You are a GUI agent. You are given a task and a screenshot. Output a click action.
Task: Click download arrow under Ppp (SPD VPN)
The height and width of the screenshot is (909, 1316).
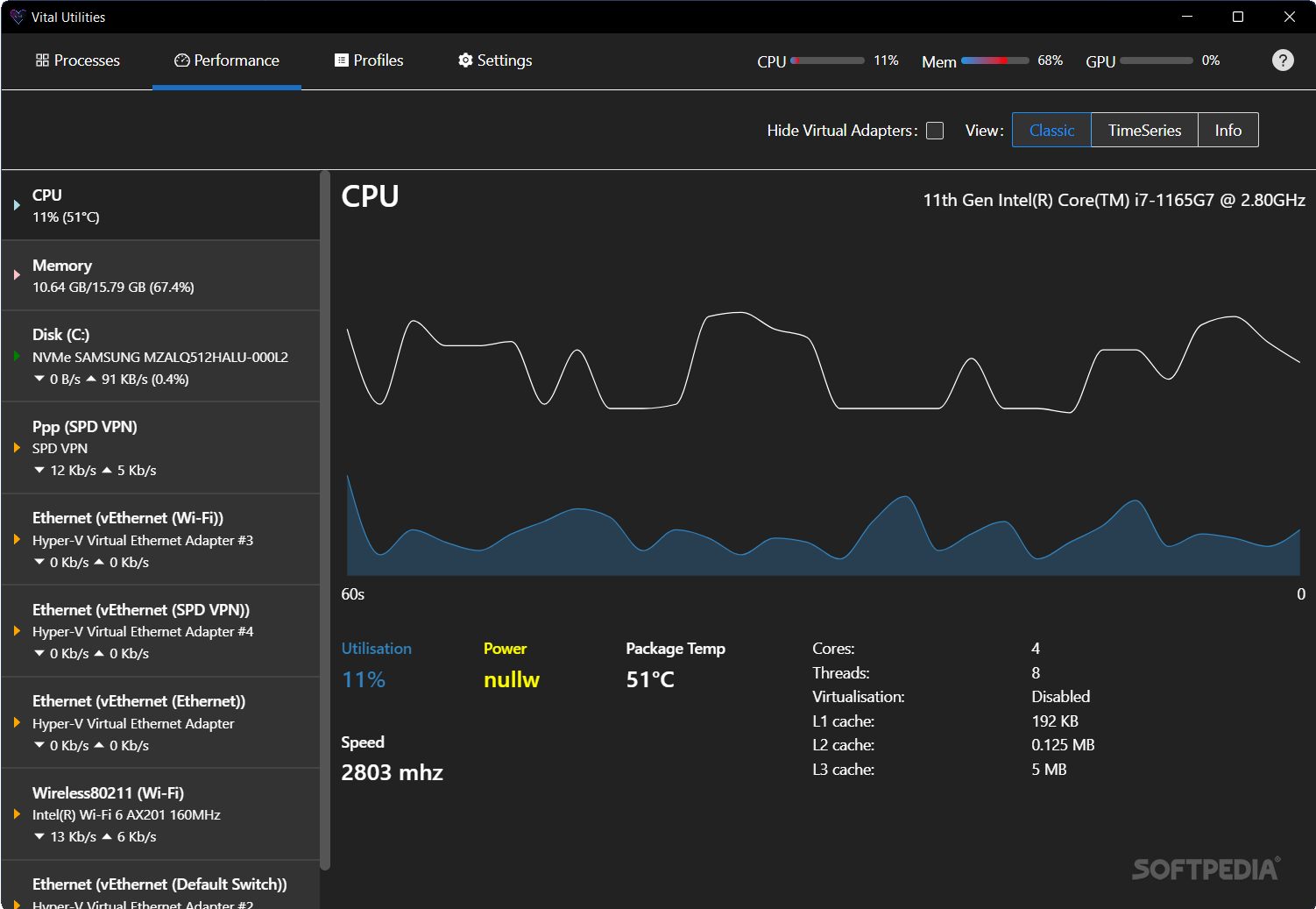pyautogui.click(x=39, y=470)
